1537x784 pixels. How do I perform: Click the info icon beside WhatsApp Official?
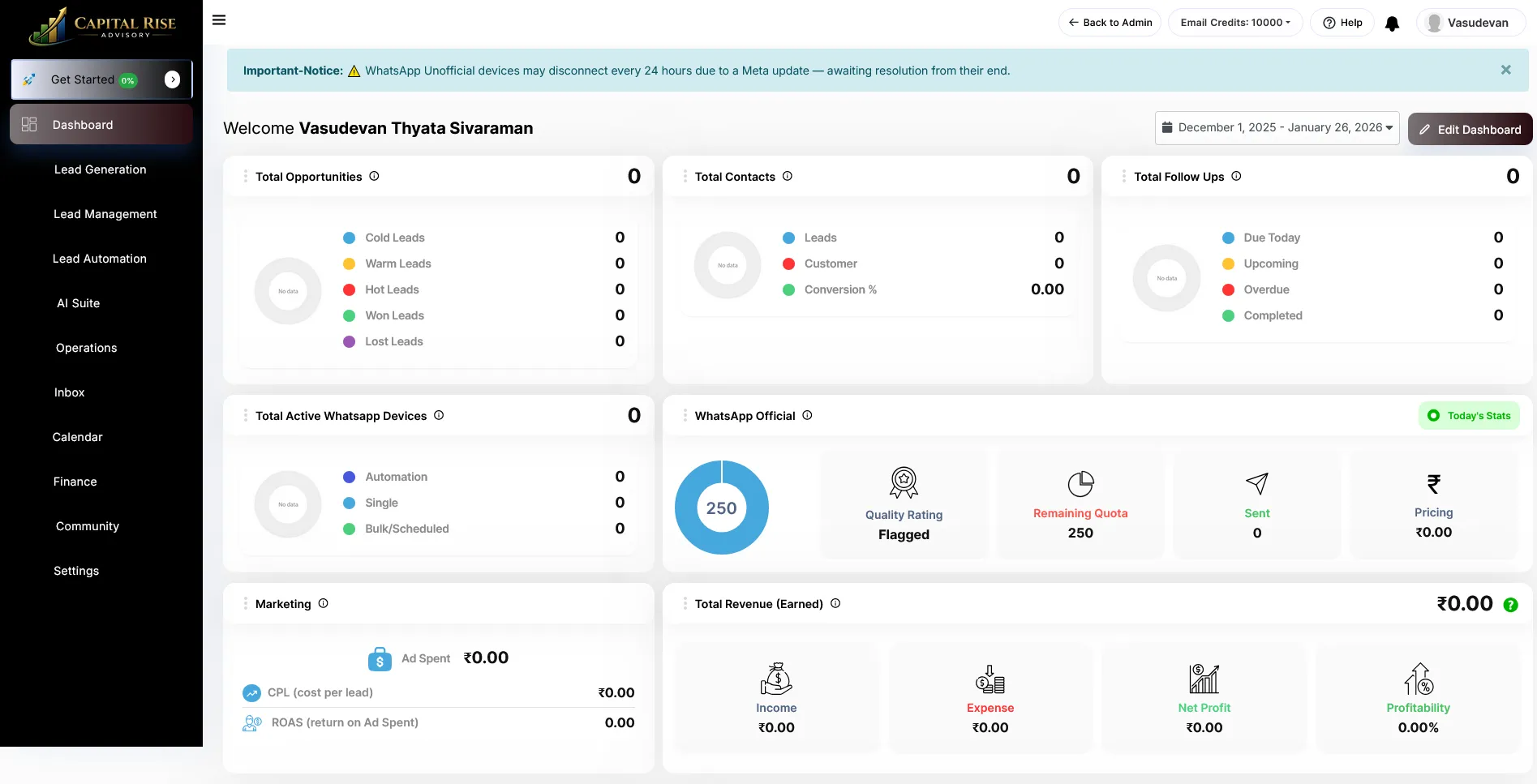[807, 415]
